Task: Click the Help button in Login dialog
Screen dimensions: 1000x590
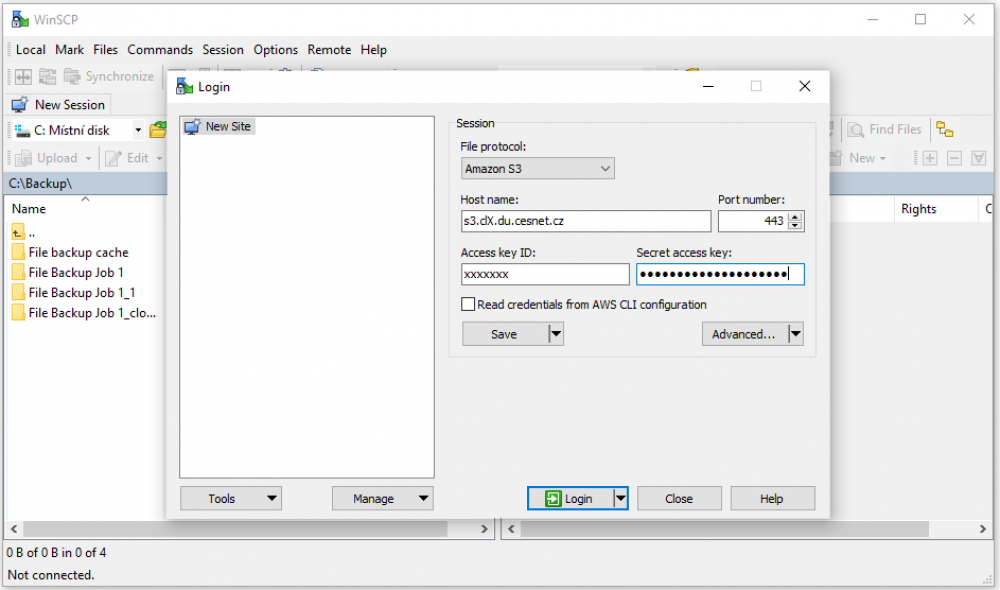Action: coord(772,498)
